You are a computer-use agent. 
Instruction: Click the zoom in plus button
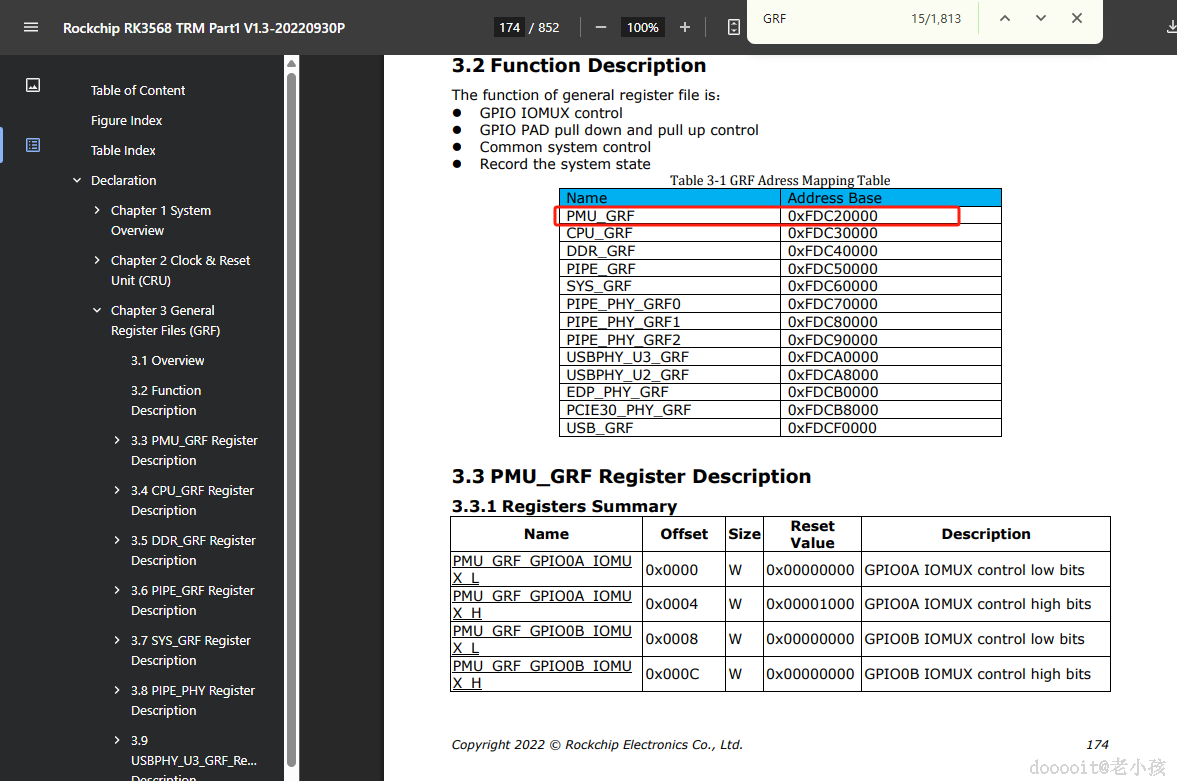click(x=685, y=27)
